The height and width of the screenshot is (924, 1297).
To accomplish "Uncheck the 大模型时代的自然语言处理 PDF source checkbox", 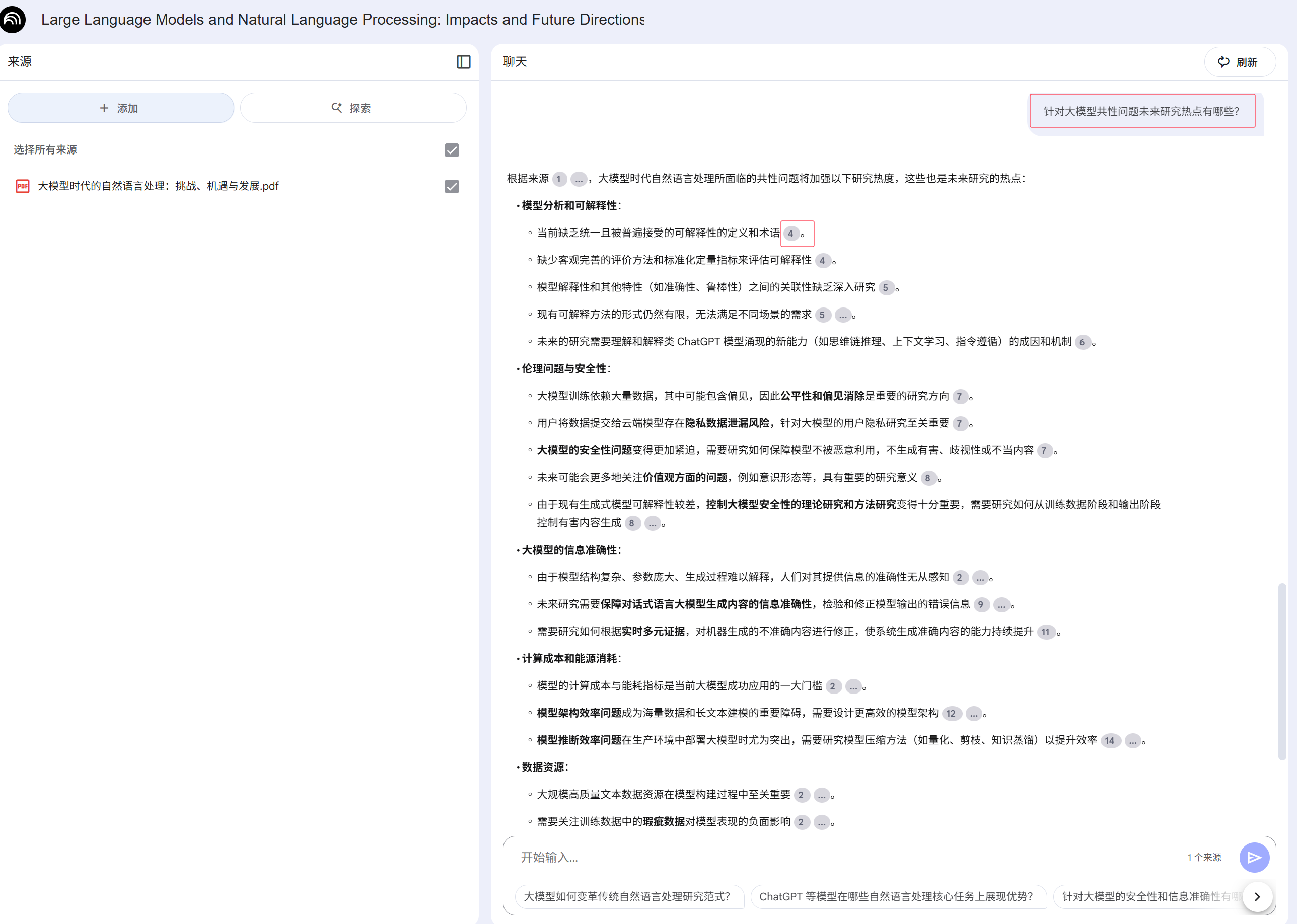I will tap(451, 187).
